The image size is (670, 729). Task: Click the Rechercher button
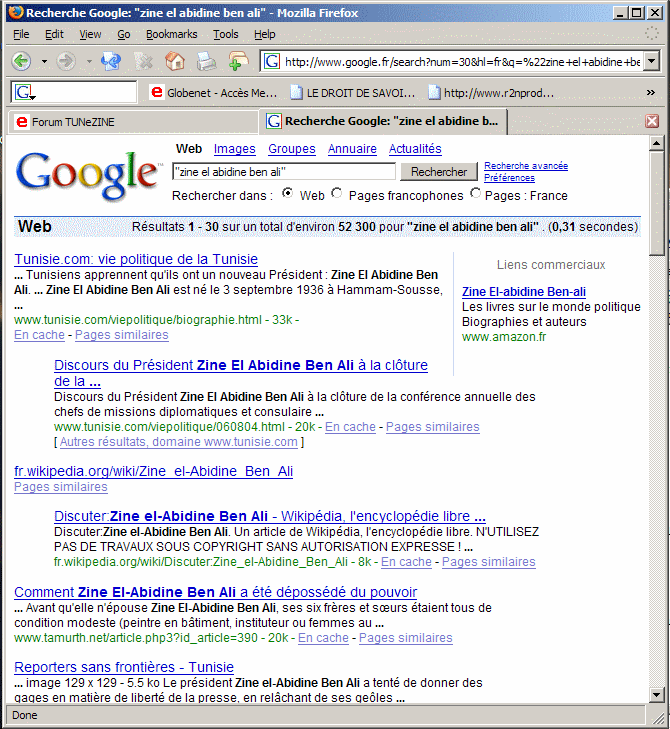(439, 172)
